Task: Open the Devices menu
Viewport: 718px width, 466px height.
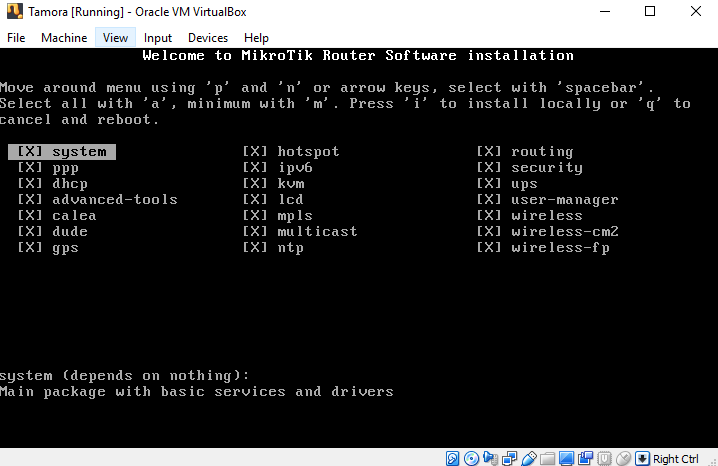Action: point(208,38)
